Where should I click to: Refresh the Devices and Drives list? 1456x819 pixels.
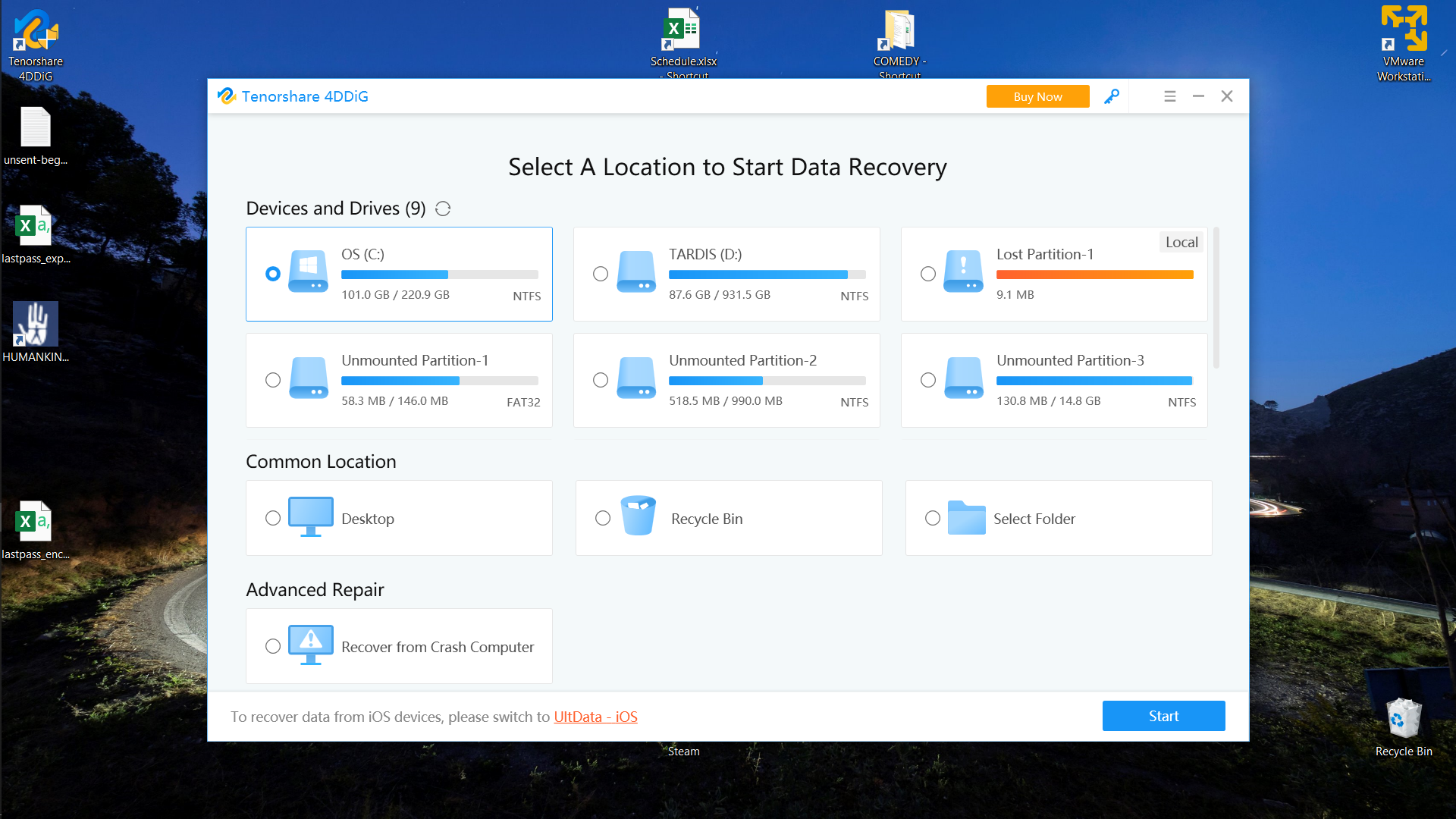pyautogui.click(x=443, y=209)
